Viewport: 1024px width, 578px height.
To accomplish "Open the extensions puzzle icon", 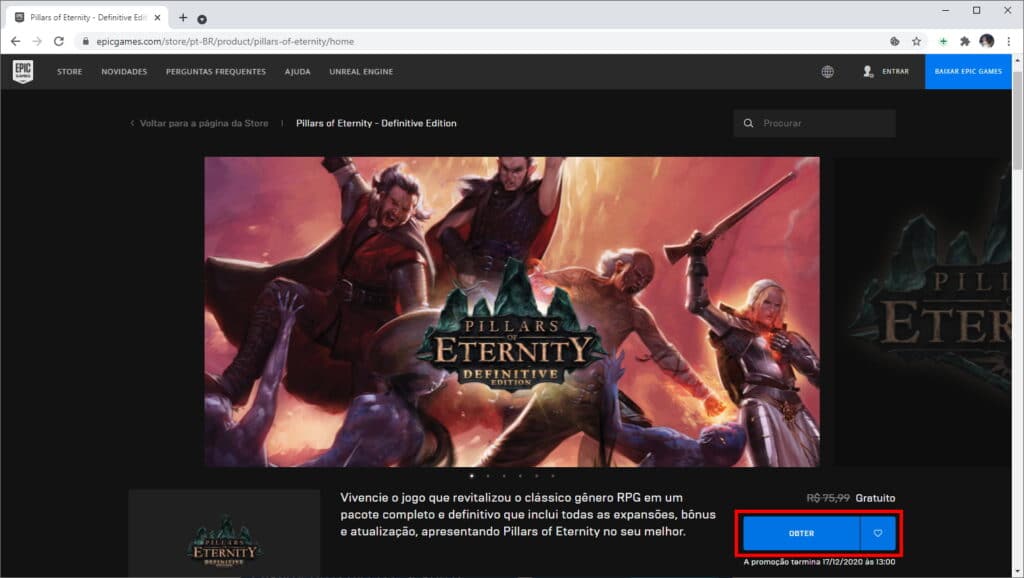I will 965,41.
